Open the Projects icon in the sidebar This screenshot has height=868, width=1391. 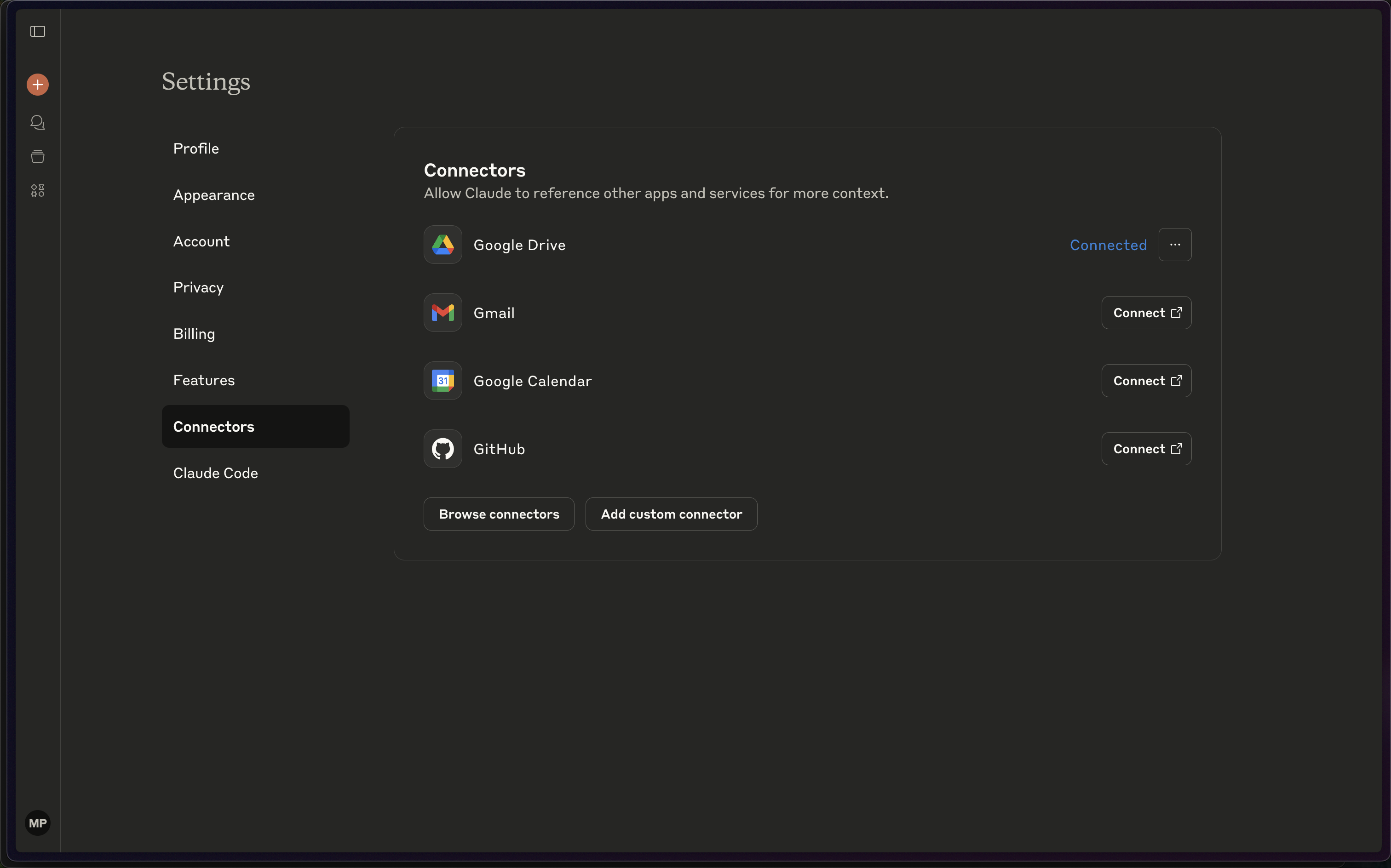pyautogui.click(x=38, y=156)
